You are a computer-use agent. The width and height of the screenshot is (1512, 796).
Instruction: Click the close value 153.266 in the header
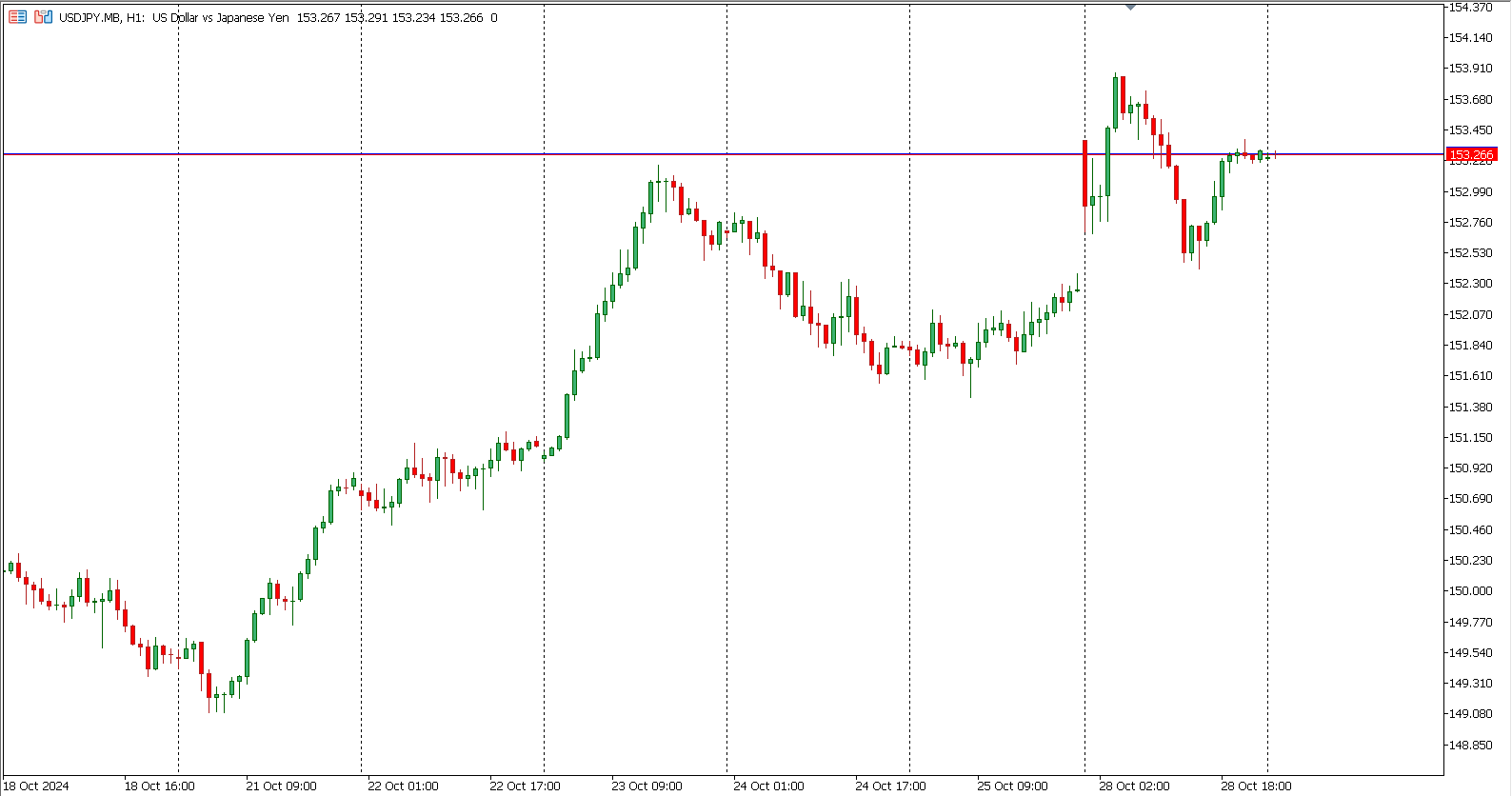461,17
